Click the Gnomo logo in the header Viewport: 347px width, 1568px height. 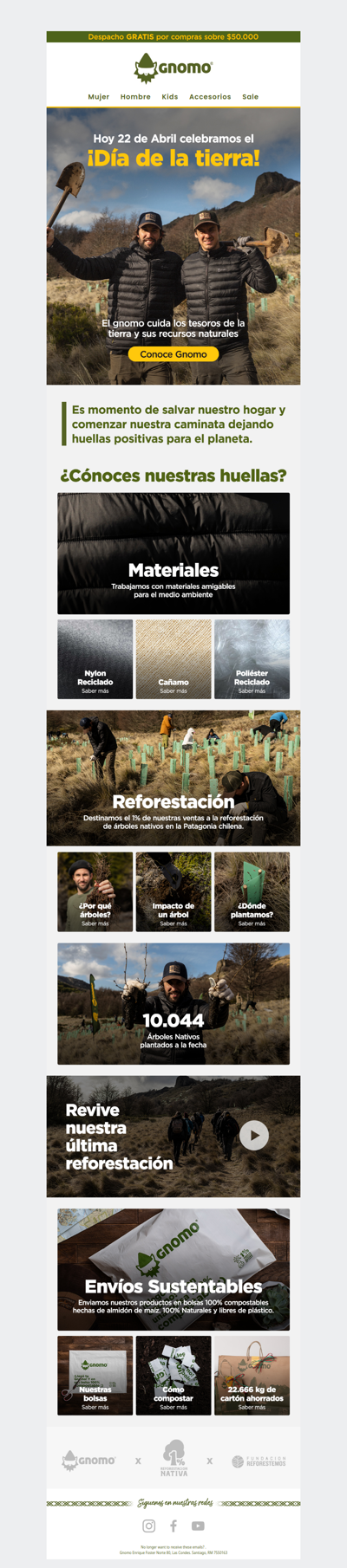click(173, 67)
